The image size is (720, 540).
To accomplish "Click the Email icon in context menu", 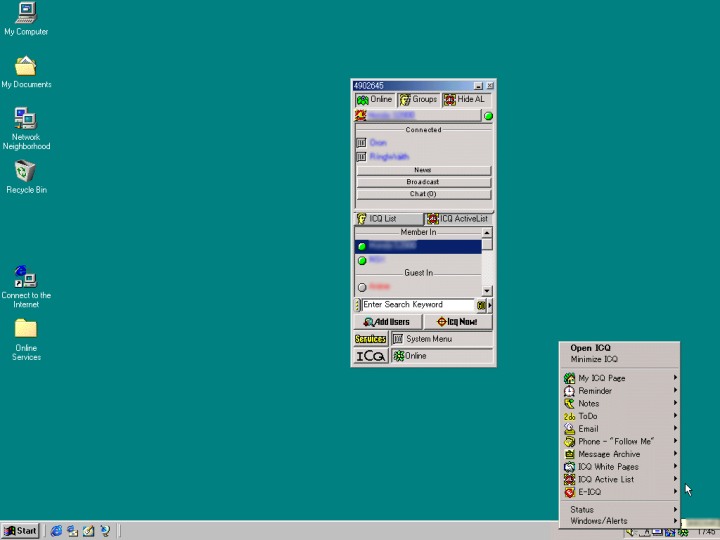I will click(569, 429).
